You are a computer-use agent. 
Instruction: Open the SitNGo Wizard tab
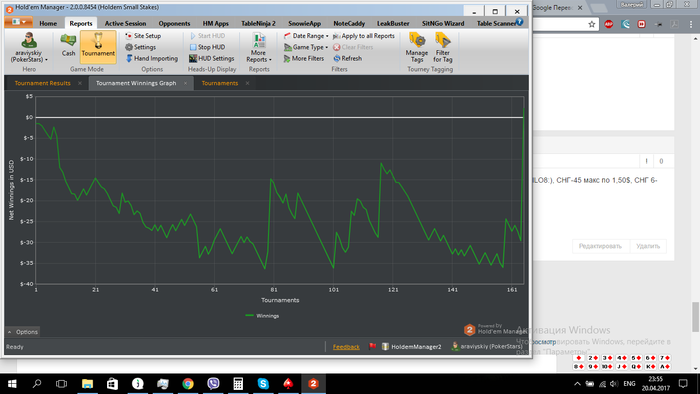click(x=443, y=23)
